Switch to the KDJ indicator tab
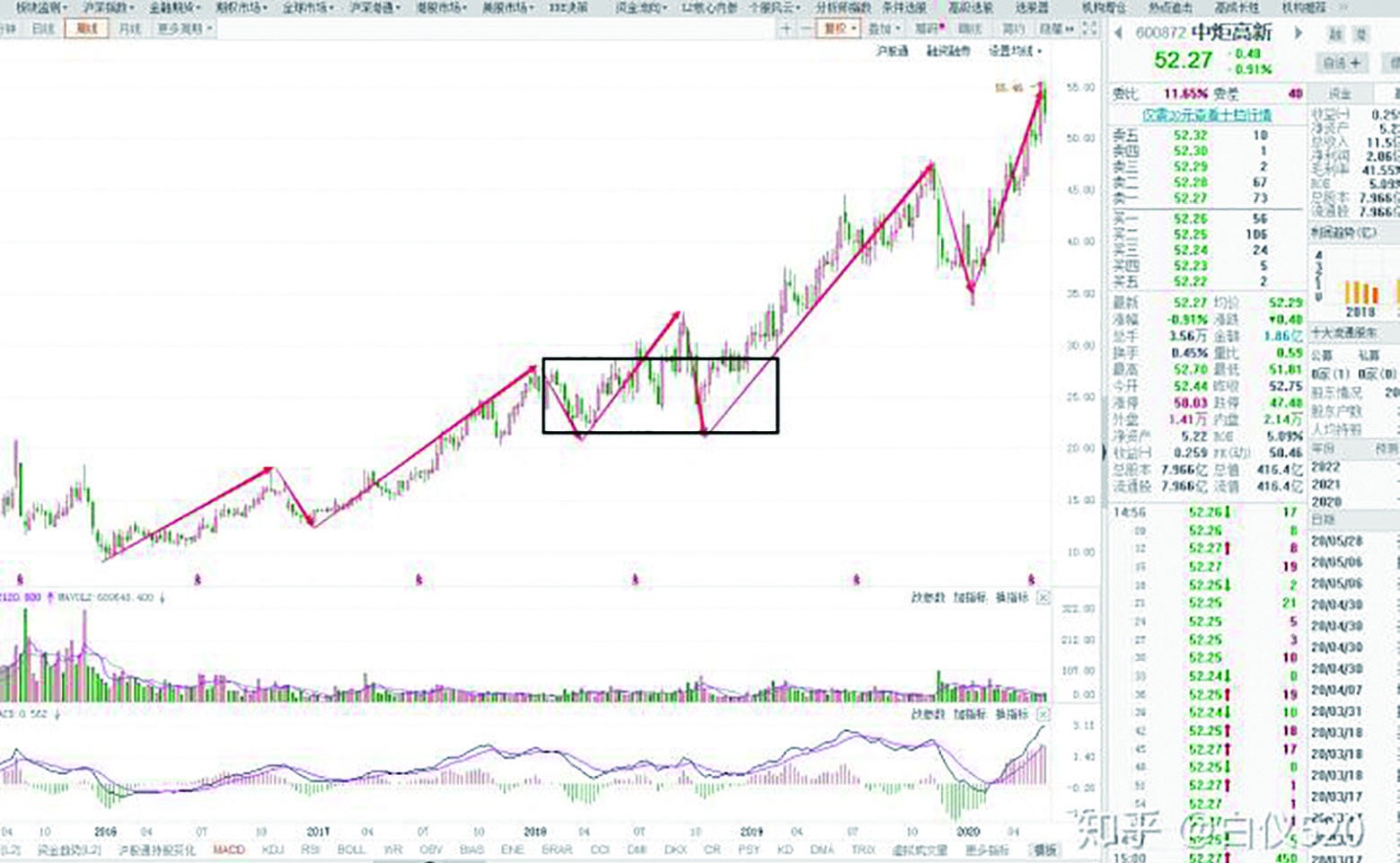 [x=272, y=850]
